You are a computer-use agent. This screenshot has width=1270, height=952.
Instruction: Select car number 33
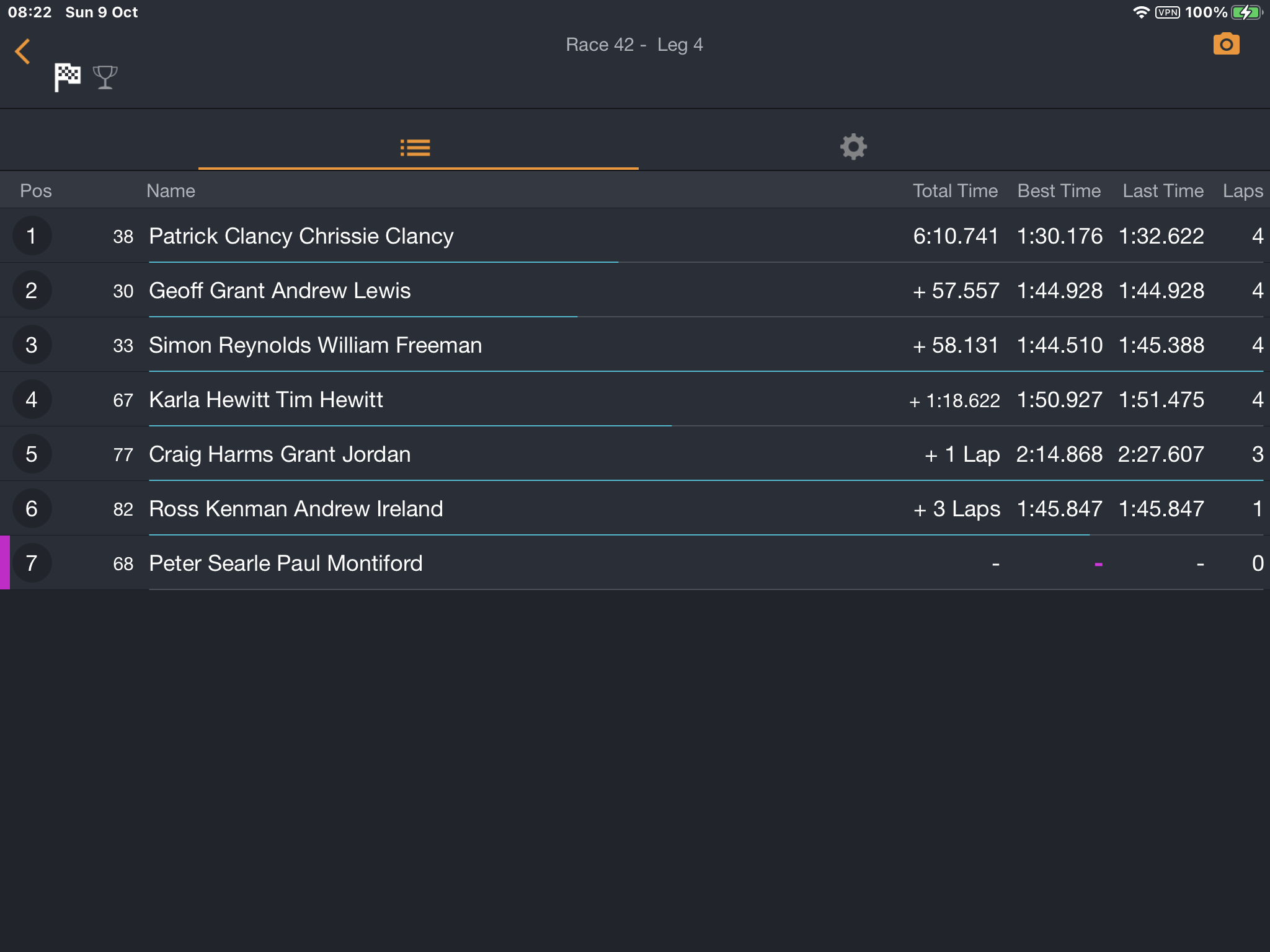click(x=123, y=346)
